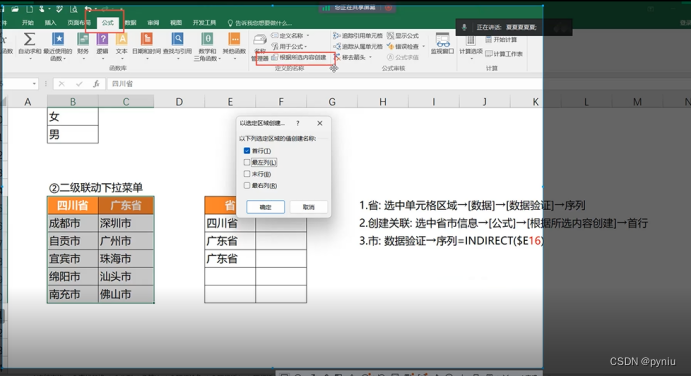Click Trace Dependents (追踪从属单元格)
Viewport: 692px width, 377px height.
[x=358, y=46]
